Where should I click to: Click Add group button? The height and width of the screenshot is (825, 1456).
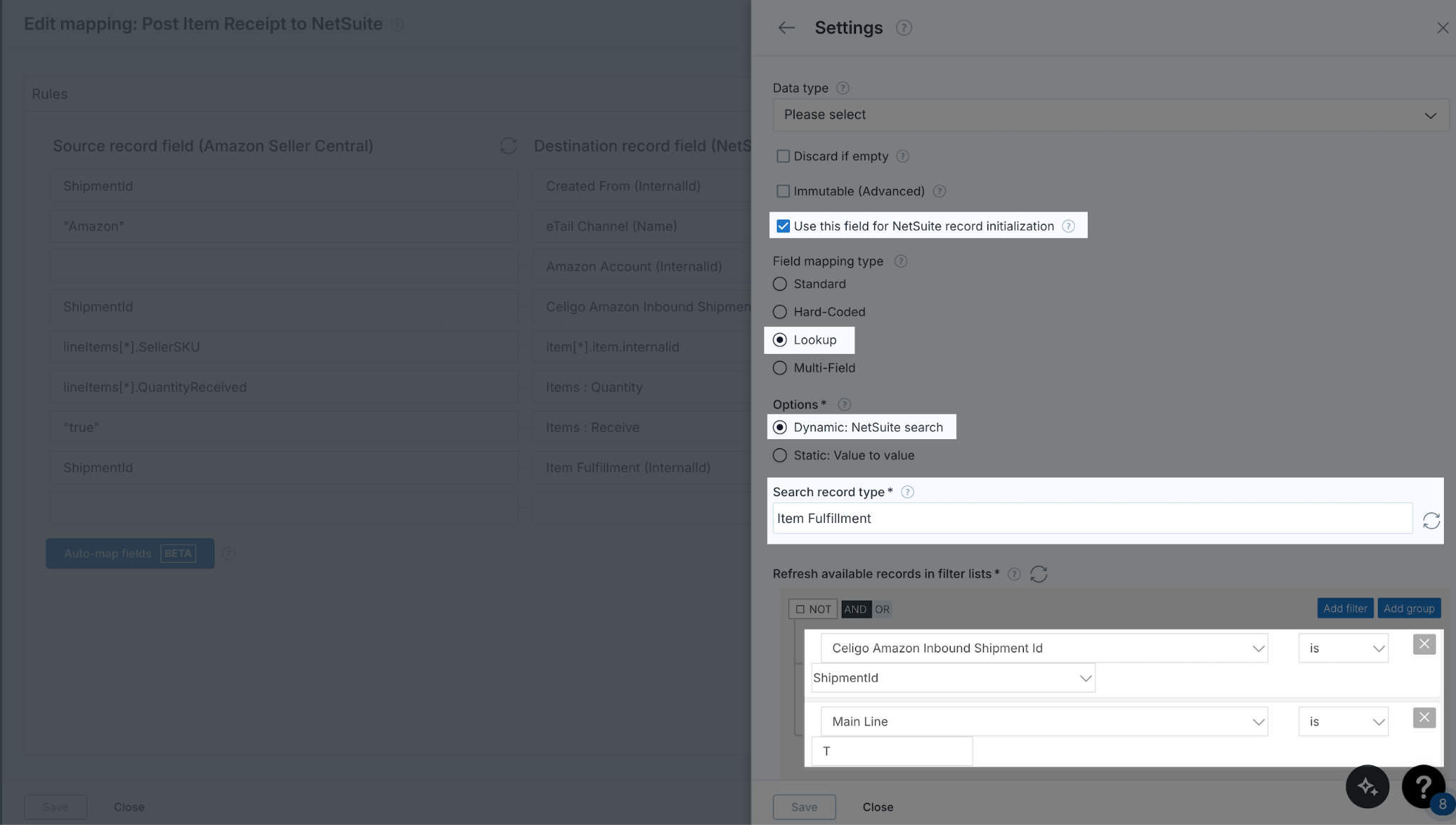click(x=1409, y=608)
